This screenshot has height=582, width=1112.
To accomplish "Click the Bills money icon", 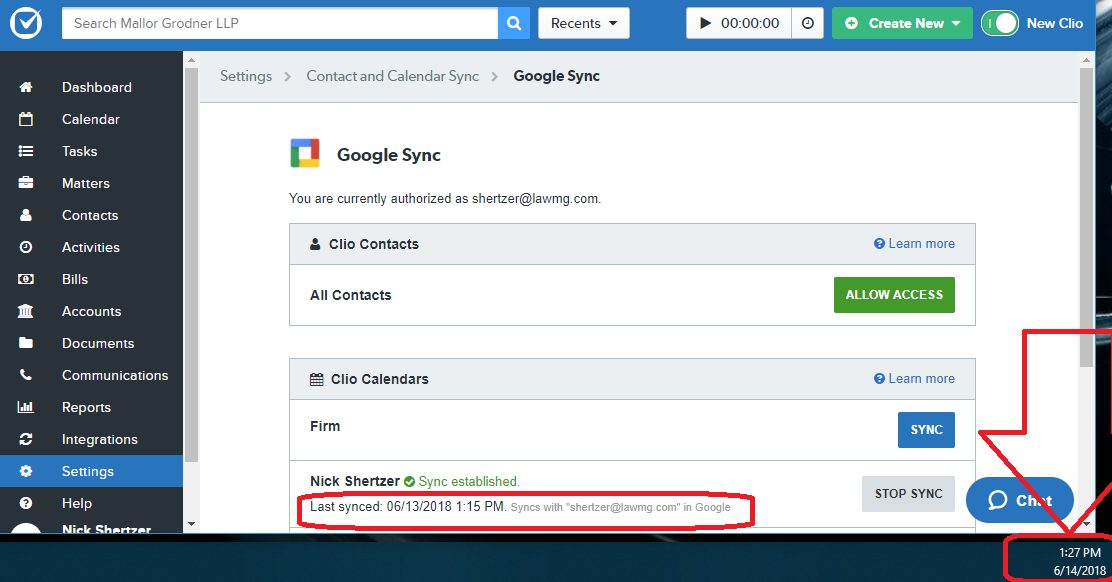I will 26,279.
